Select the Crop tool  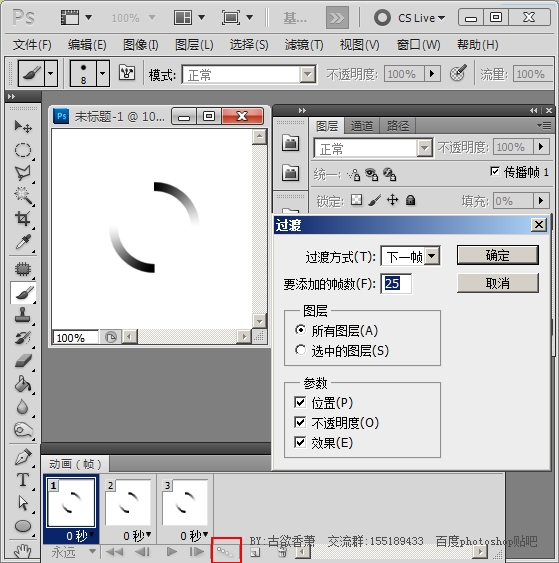coord(23,219)
